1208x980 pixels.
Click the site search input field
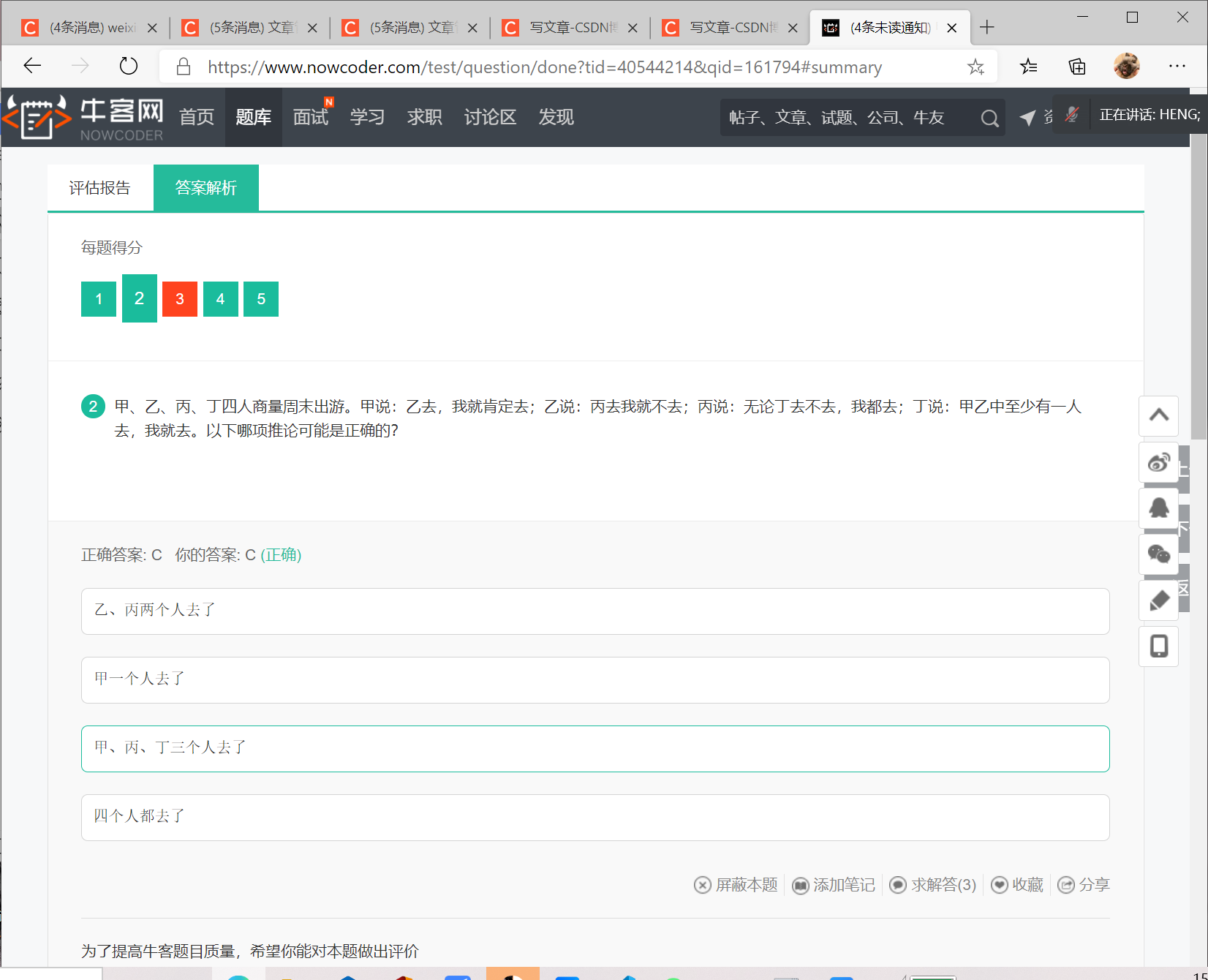[x=848, y=118]
